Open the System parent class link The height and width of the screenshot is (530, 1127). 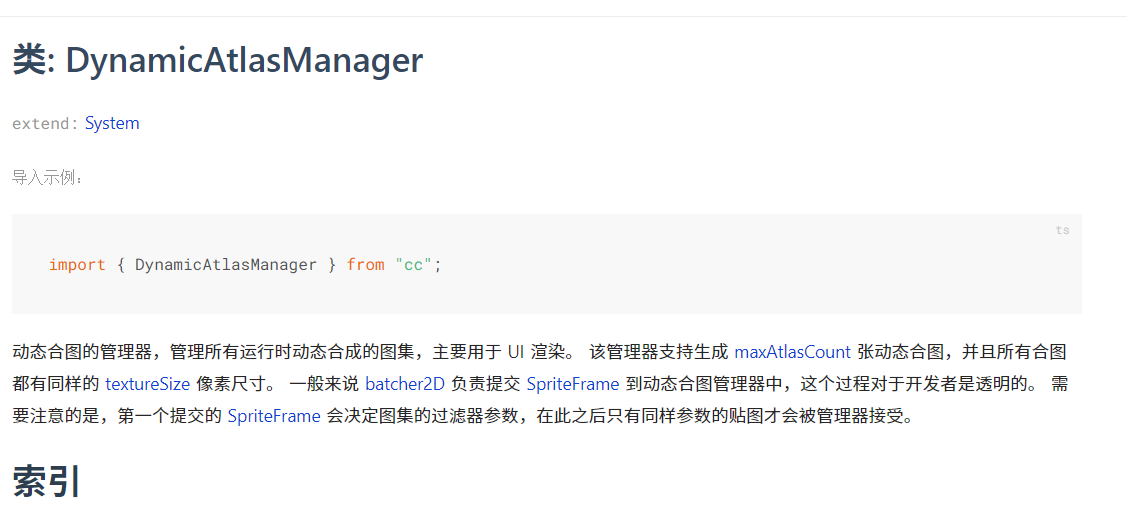(112, 123)
